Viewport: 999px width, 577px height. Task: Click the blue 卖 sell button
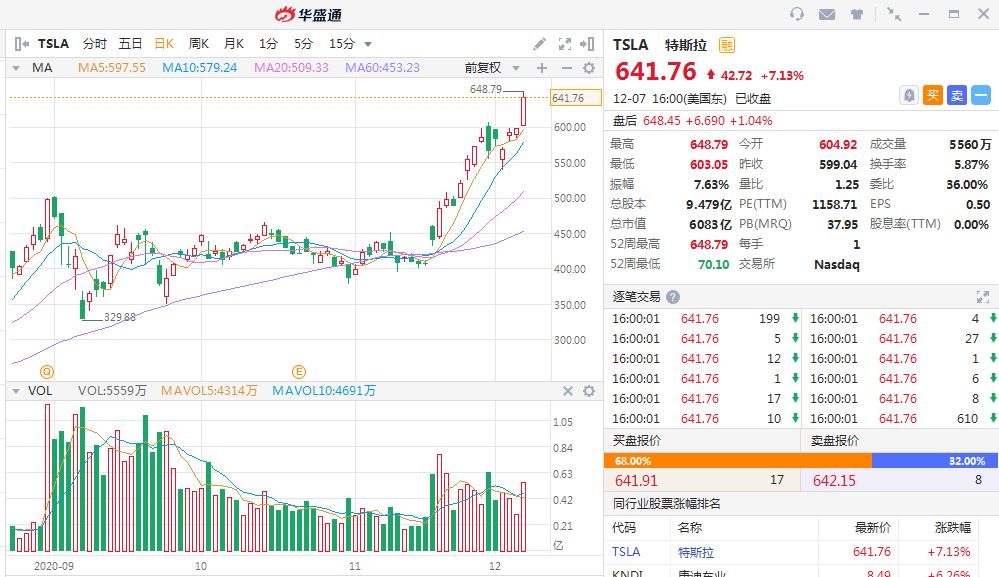957,95
